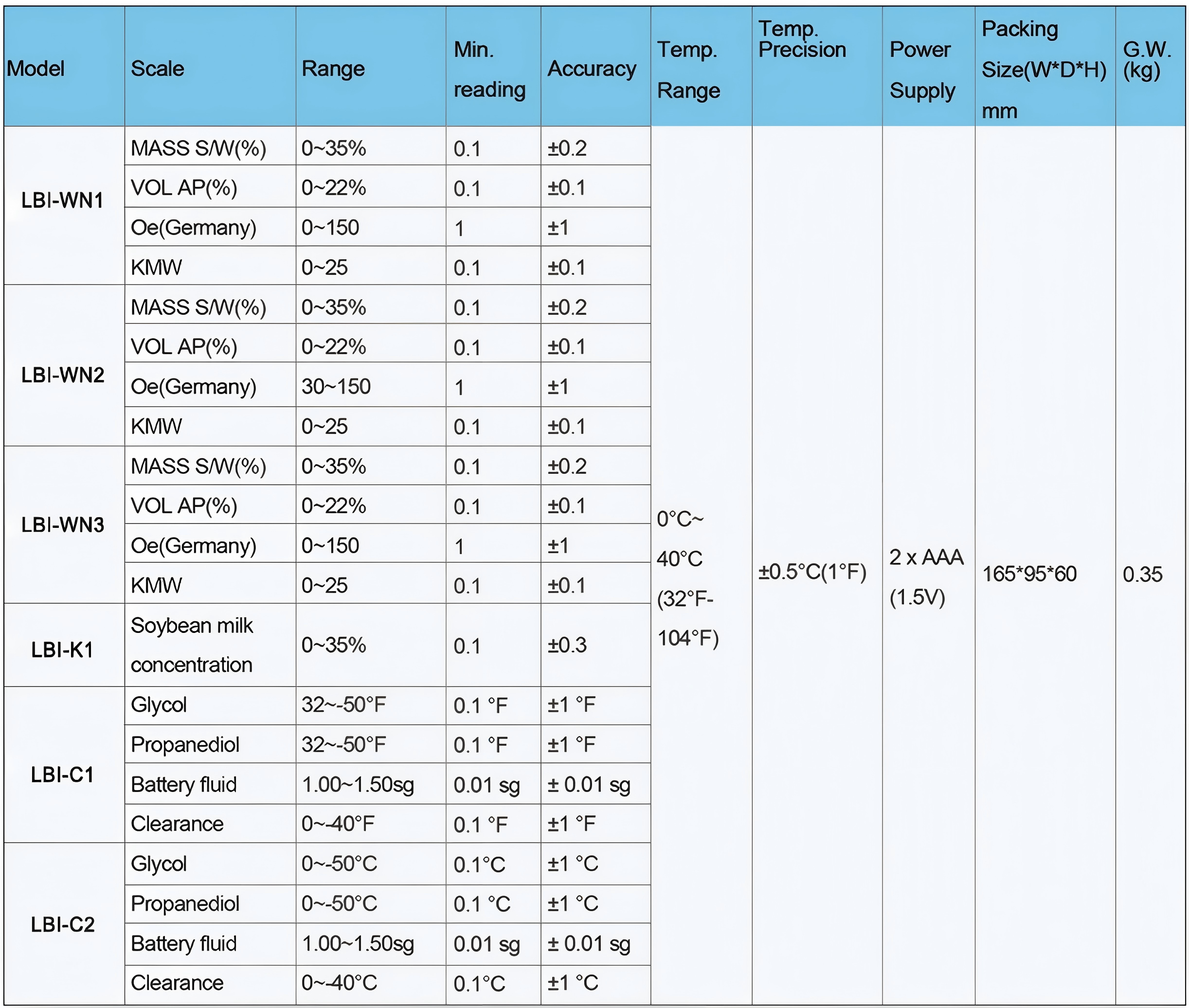Click the Soybean milk concentration cell
The height and width of the screenshot is (1008, 1189).
pos(192,645)
